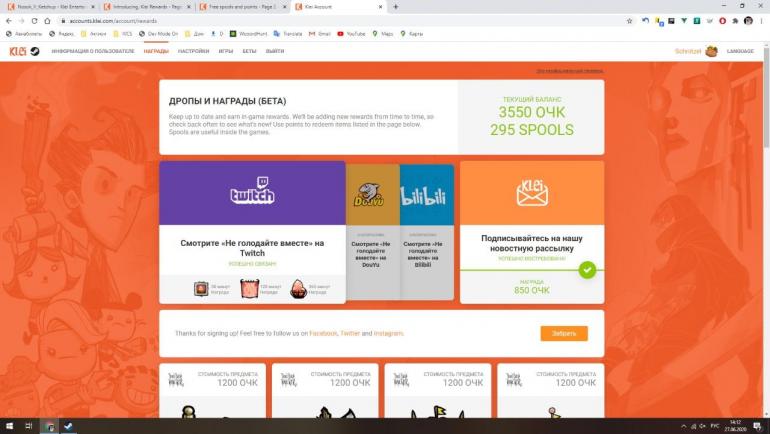Open the Chrome three-dot menu

pos(762,21)
